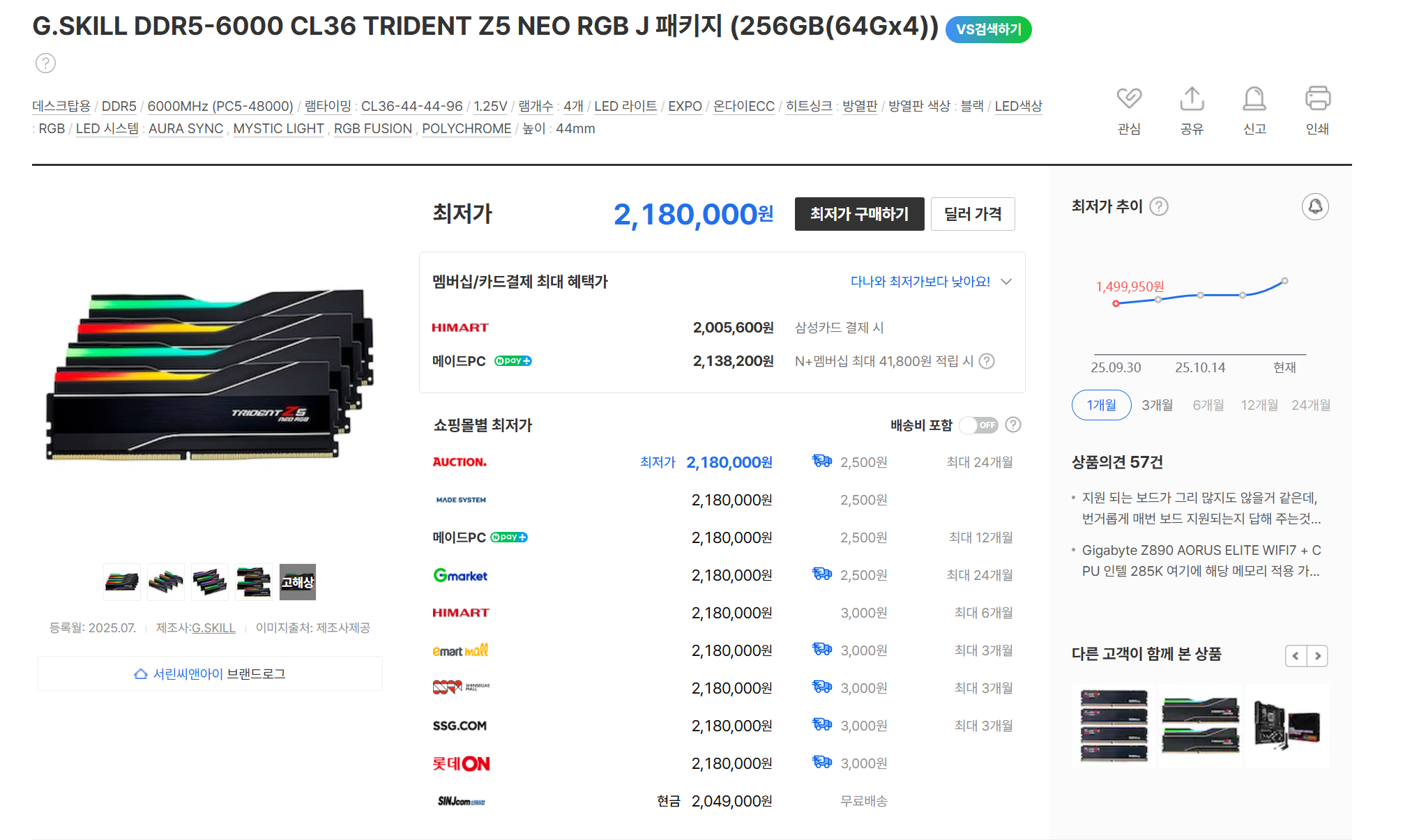Expand 다나와 최저가보다 낮아요 dropdown
This screenshot has width=1419, height=840.
(x=1006, y=282)
